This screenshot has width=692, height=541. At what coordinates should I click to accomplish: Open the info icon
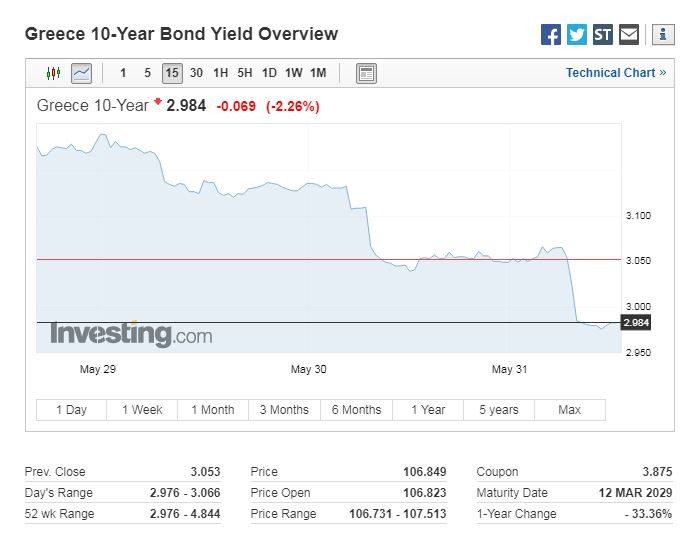pos(663,34)
